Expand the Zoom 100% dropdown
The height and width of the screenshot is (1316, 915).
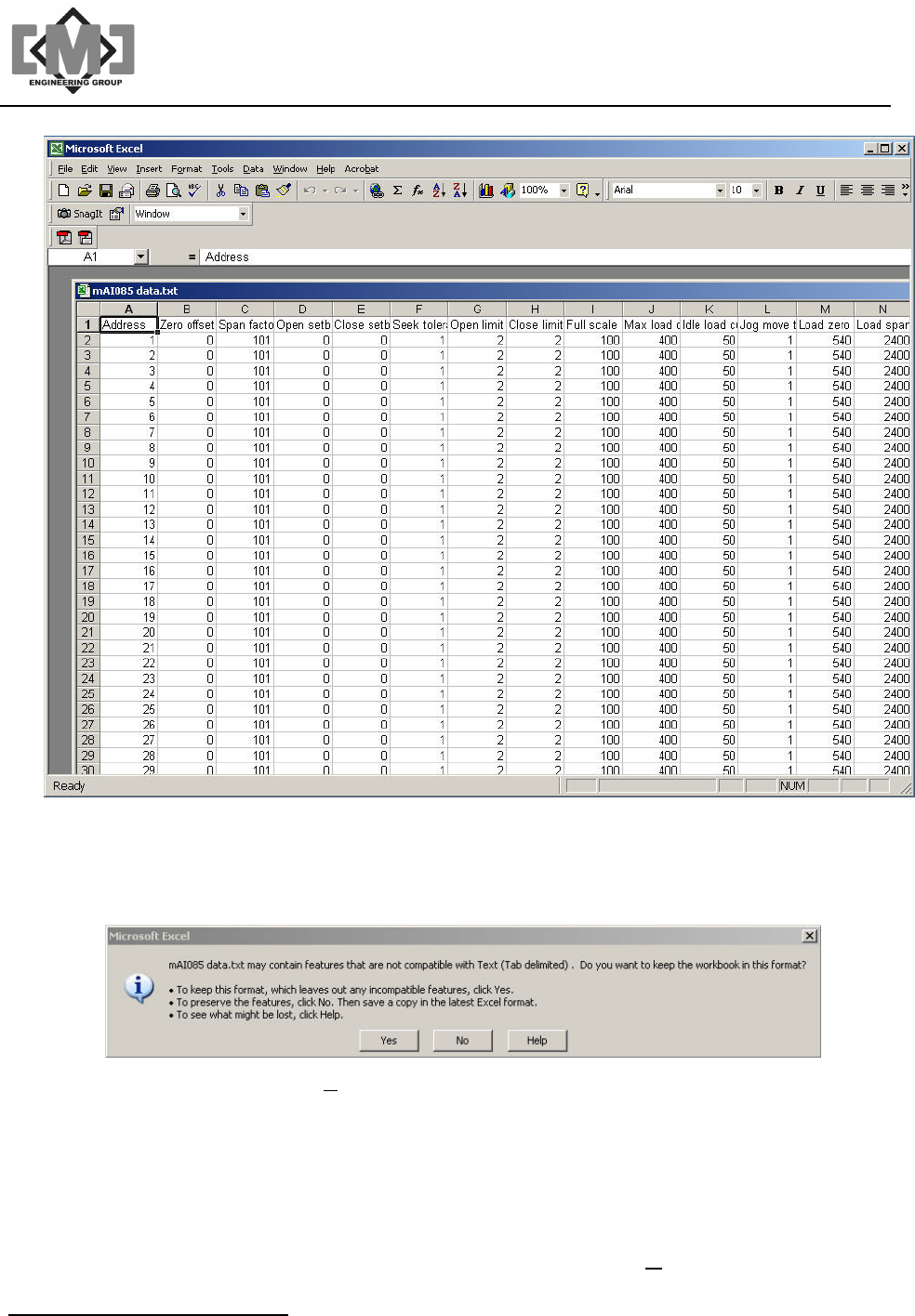coord(564,191)
